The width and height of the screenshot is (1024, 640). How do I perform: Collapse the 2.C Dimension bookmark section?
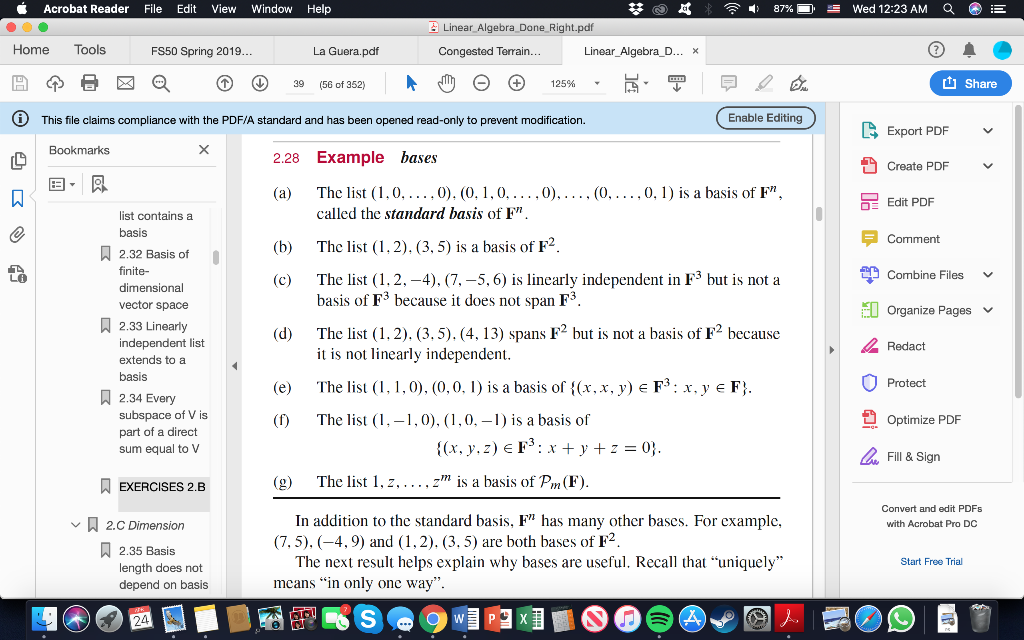(x=75, y=525)
